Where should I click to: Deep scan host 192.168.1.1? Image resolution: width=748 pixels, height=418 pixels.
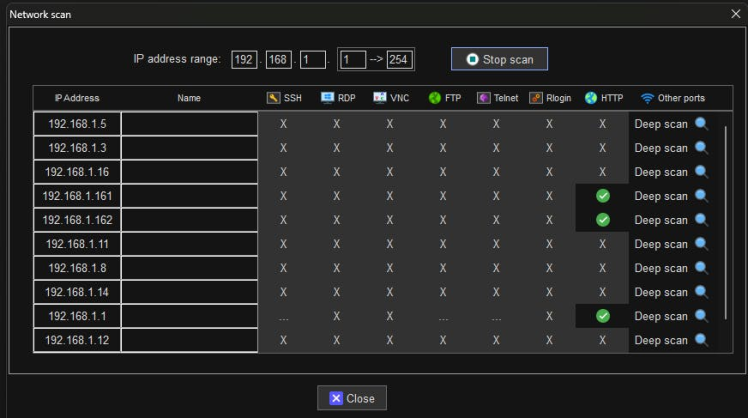(x=661, y=316)
